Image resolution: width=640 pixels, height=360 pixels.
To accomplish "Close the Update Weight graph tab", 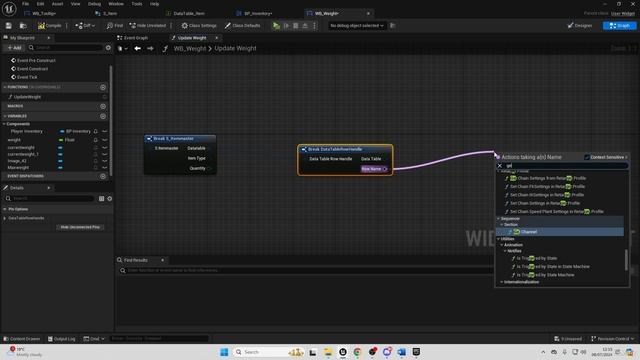I will point(217,38).
